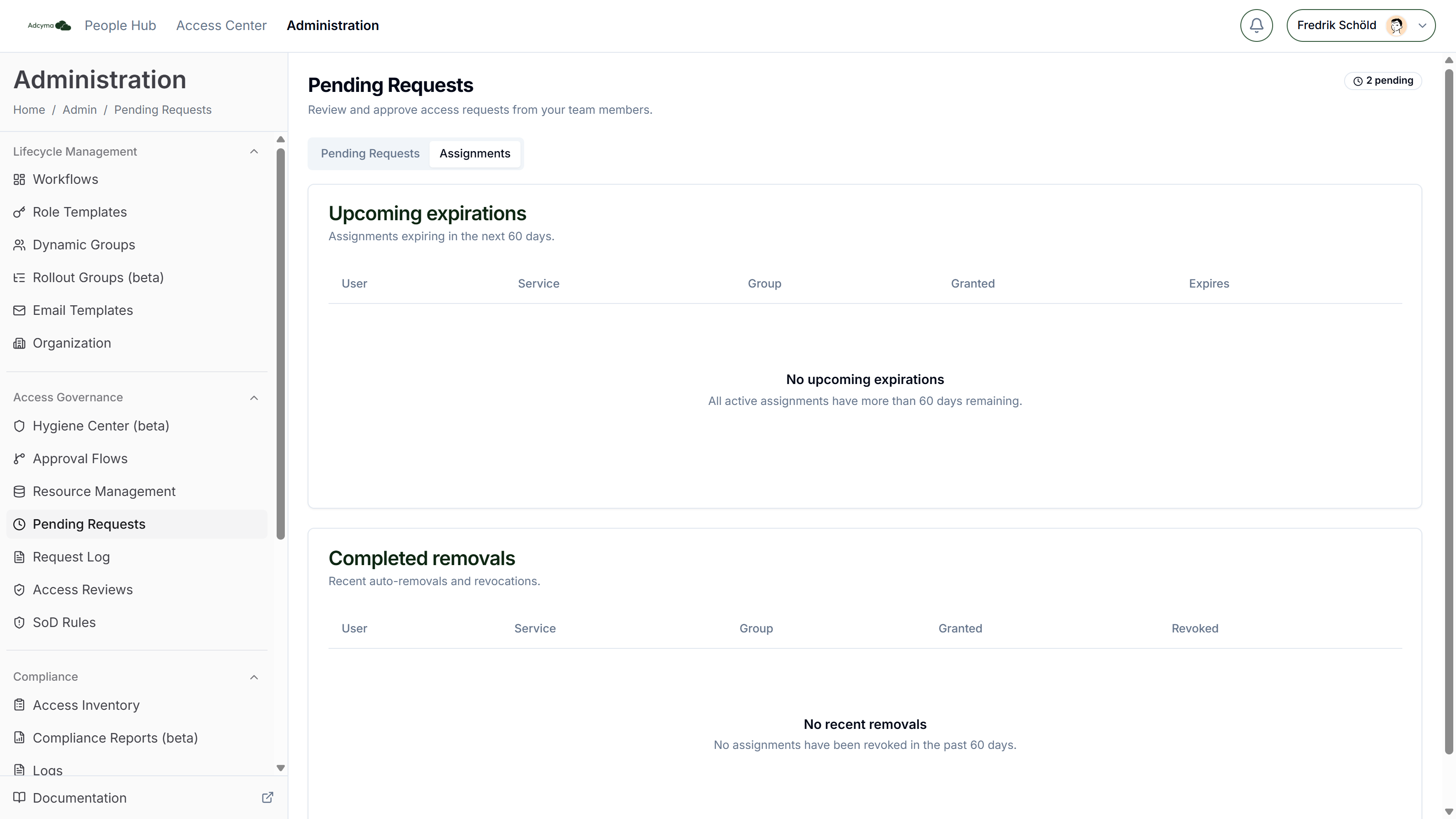The image size is (1456, 819).
Task: Click the Compliance Reports chart icon
Action: coord(19,738)
